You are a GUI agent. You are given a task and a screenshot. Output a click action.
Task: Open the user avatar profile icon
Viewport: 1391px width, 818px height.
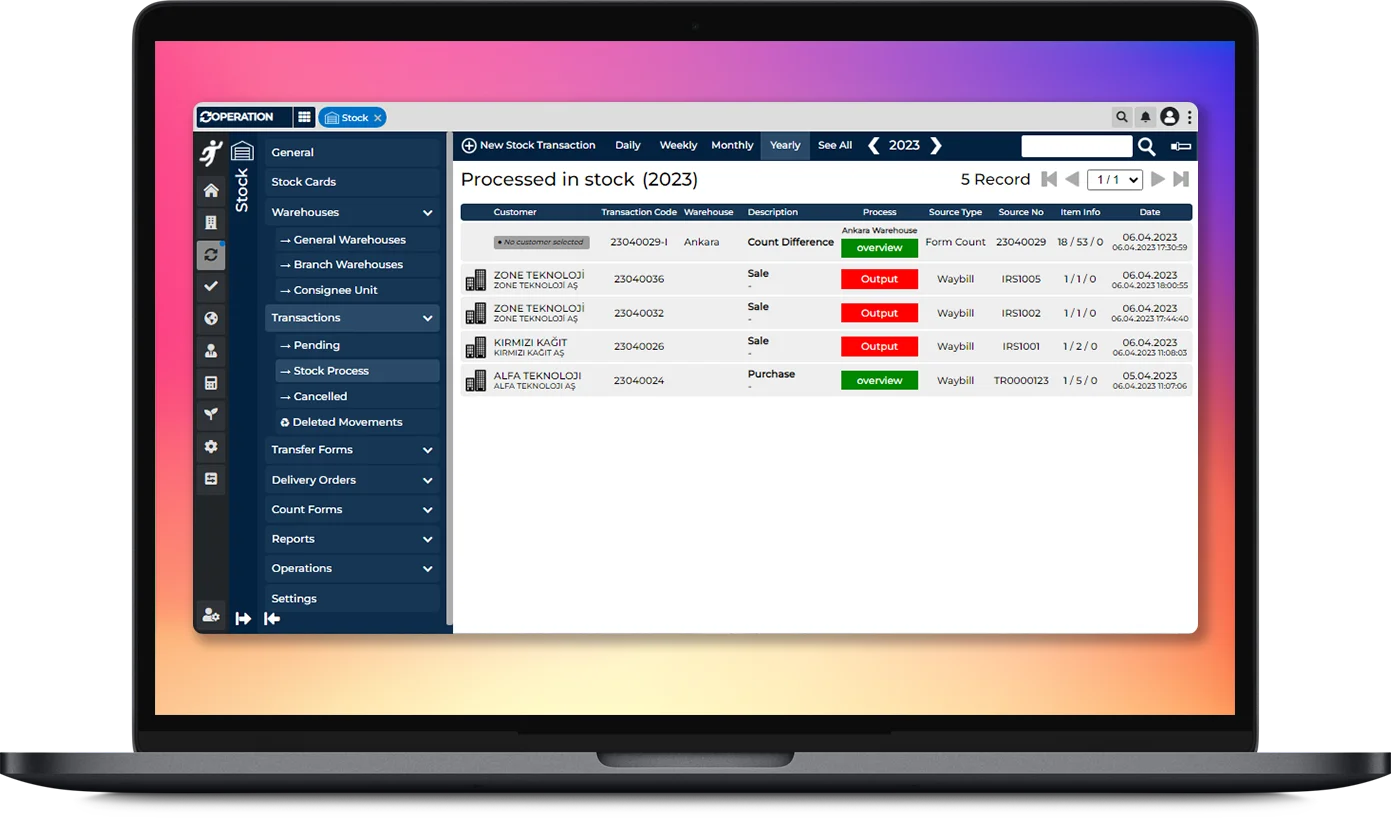tap(1169, 116)
